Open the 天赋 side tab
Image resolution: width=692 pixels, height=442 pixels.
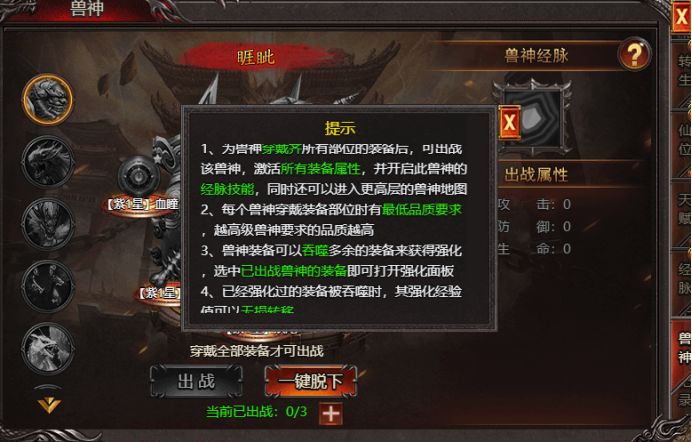[x=682, y=212]
